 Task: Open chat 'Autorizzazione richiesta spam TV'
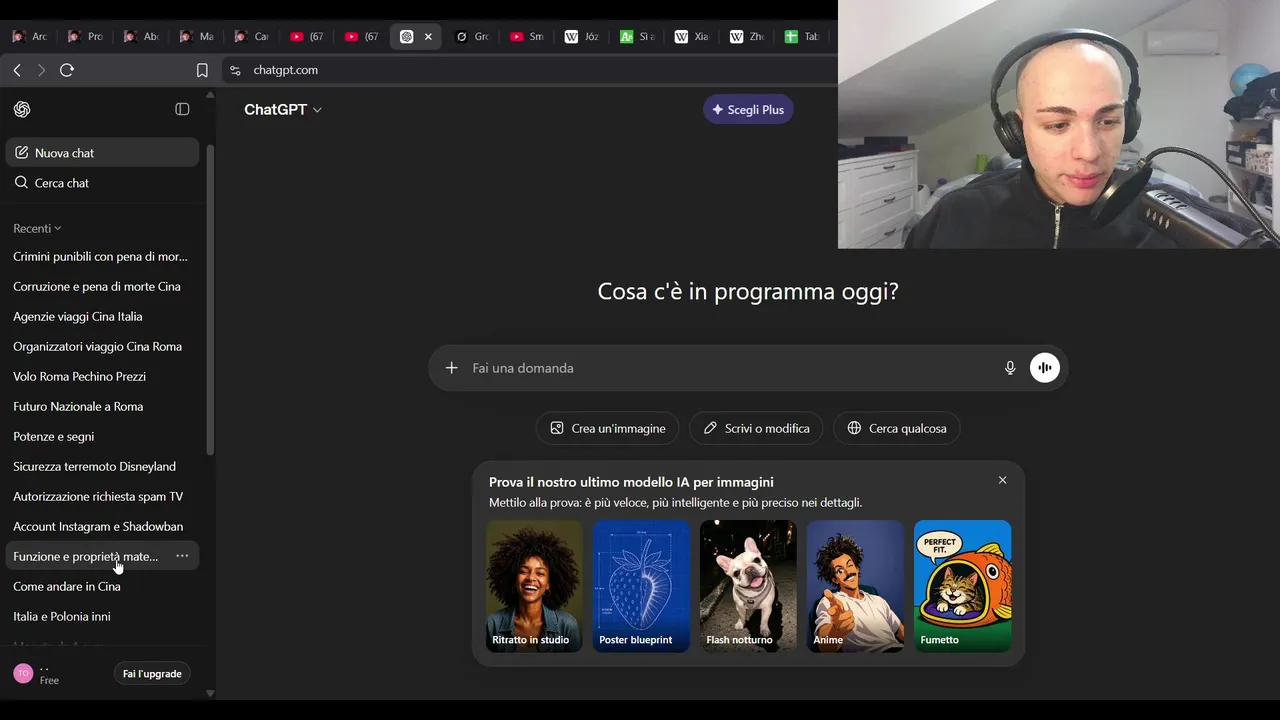click(102, 496)
